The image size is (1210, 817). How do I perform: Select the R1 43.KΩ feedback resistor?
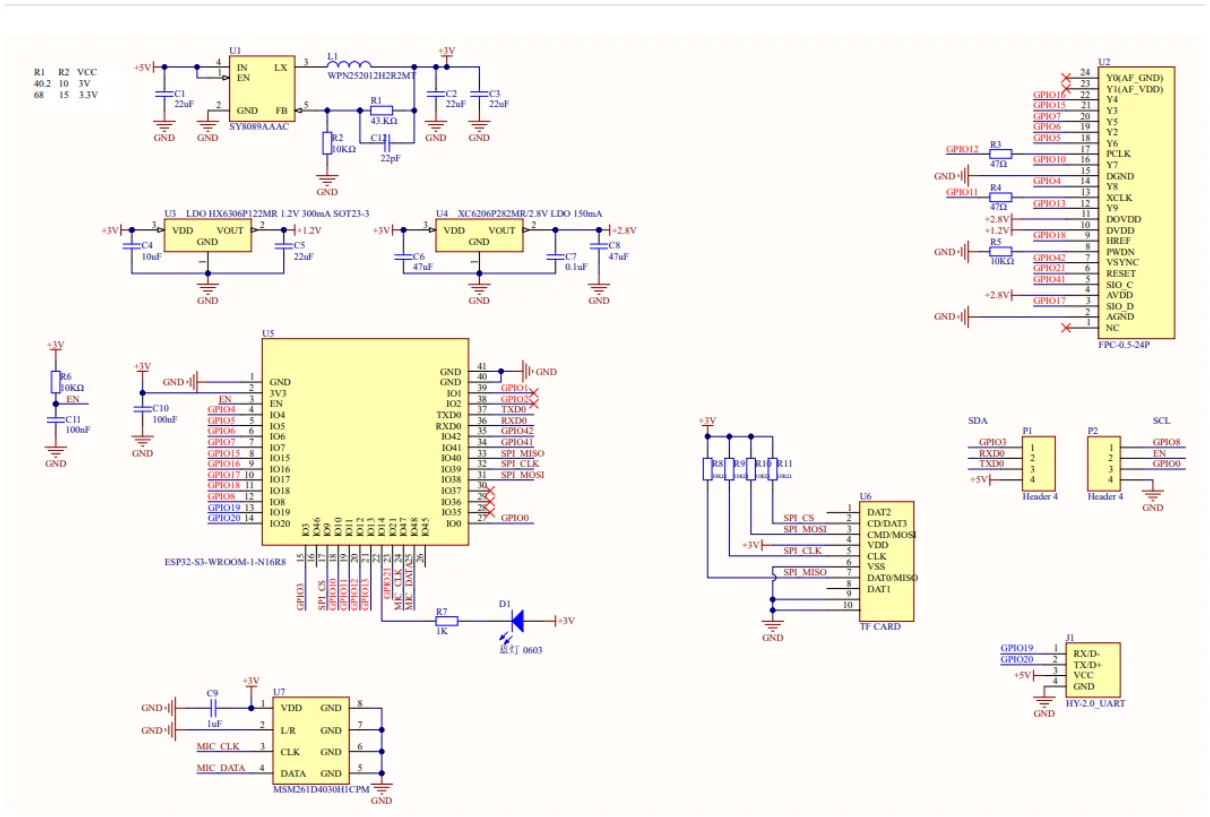381,110
